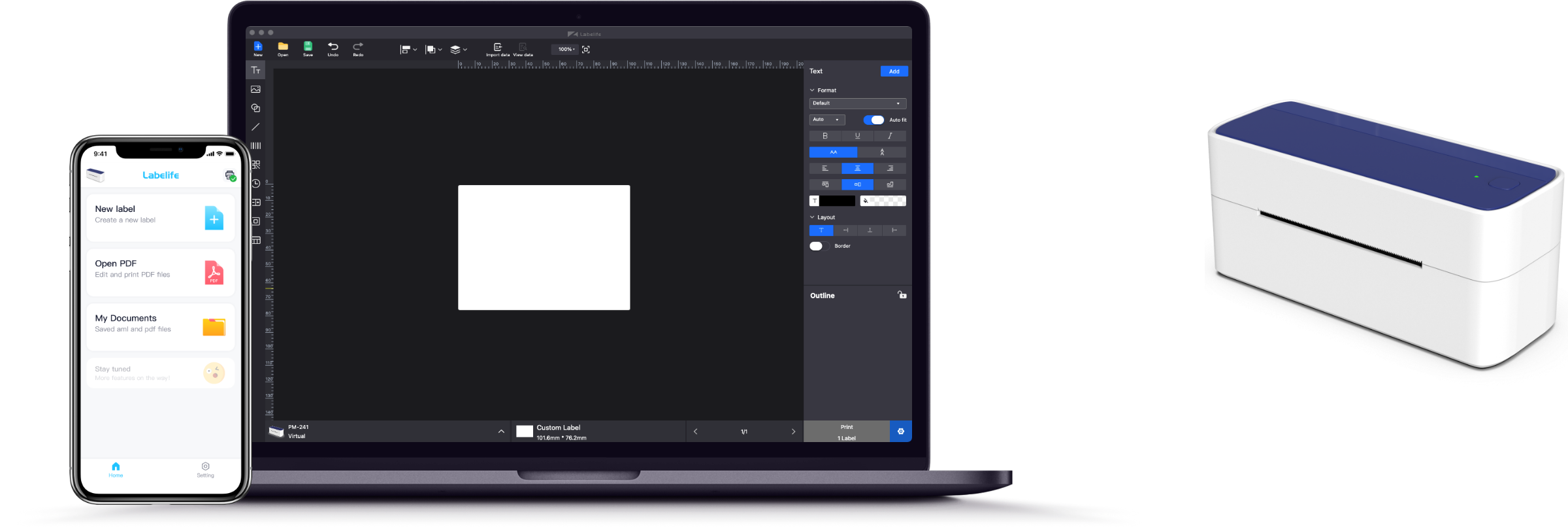The image size is (1568, 531).
Task: Click the fit-to-screen icon beside zoom
Action: coord(585,50)
